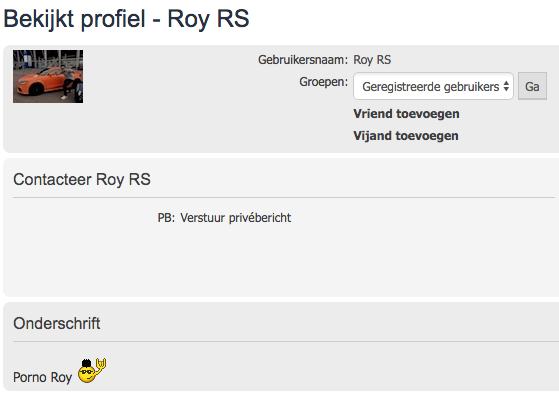Click the rocker smiley emoticon in signature
This screenshot has height=395, width=559.
92,371
